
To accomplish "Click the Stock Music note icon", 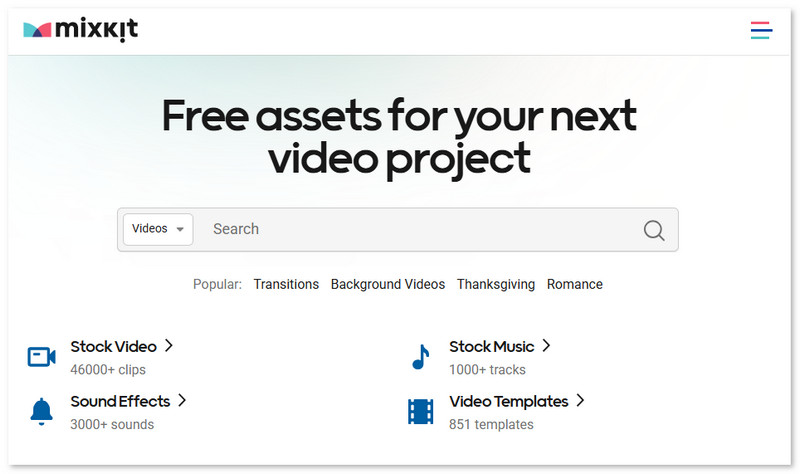I will (420, 356).
